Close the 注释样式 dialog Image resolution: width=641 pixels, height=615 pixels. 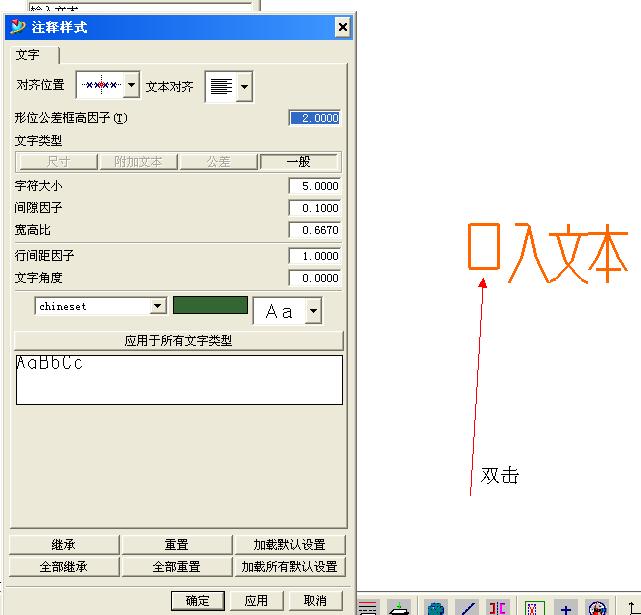point(343,27)
